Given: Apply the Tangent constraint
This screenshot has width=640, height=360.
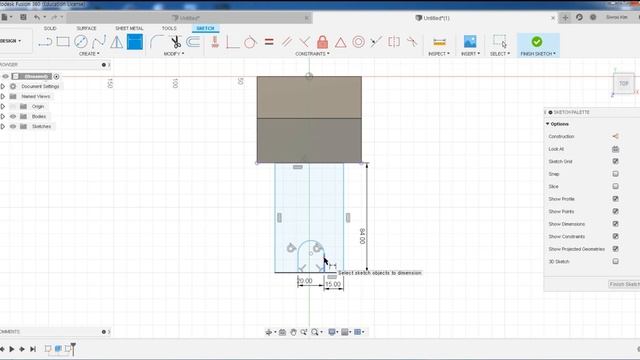Looking at the screenshot, I should [x=250, y=42].
